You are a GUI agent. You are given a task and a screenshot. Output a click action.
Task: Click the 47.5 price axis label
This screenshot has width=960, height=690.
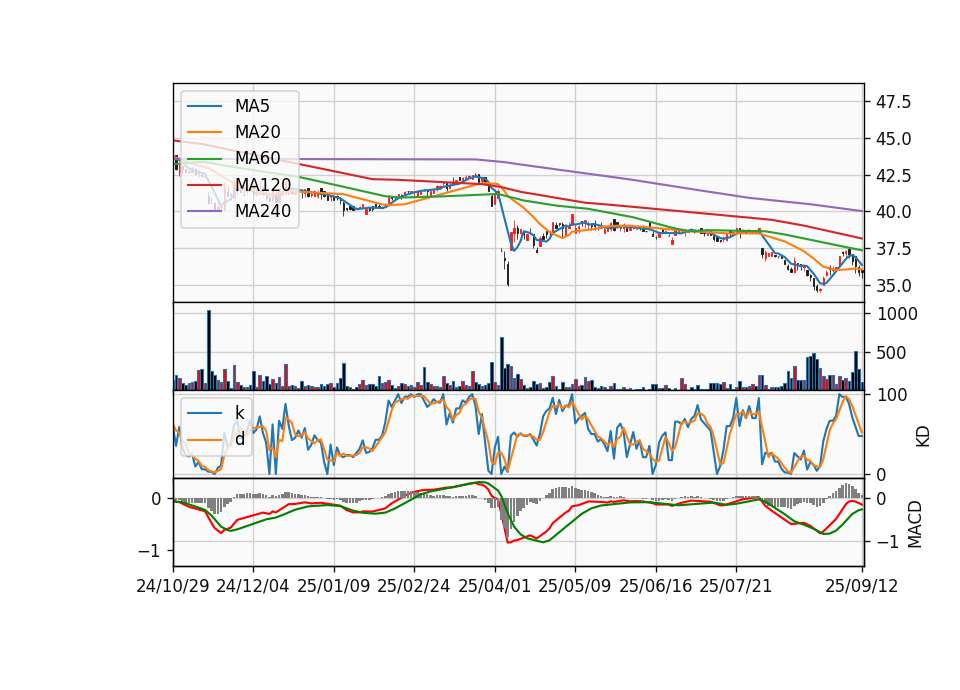(x=893, y=102)
